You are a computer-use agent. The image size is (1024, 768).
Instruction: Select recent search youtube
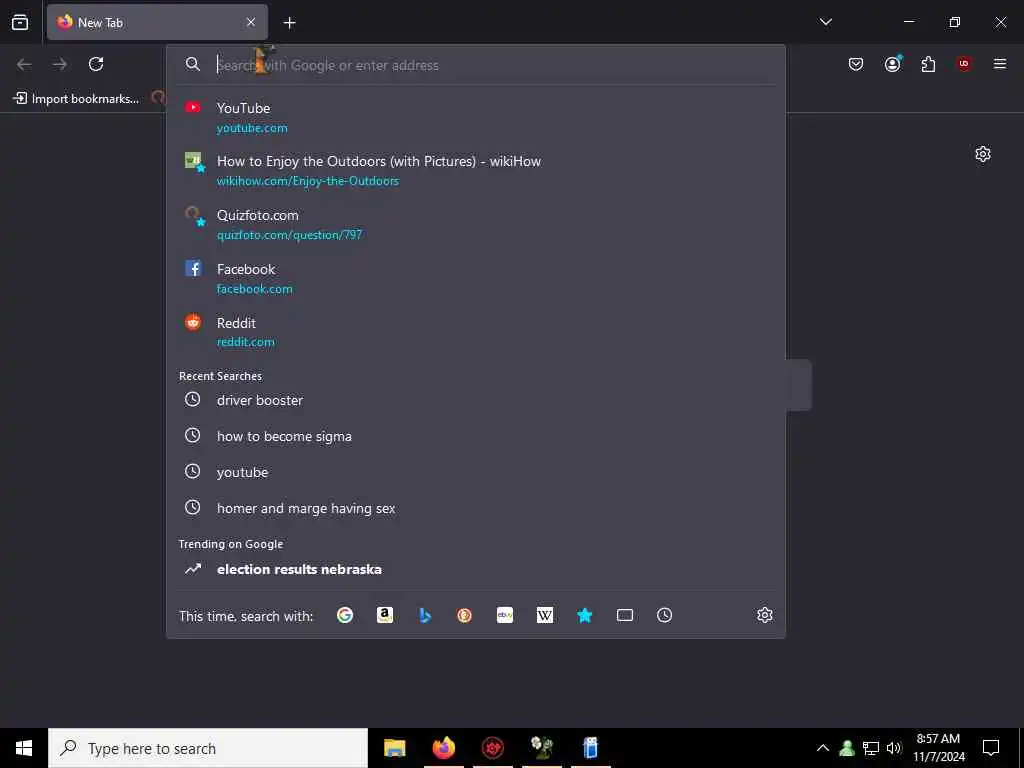pyautogui.click(x=476, y=472)
